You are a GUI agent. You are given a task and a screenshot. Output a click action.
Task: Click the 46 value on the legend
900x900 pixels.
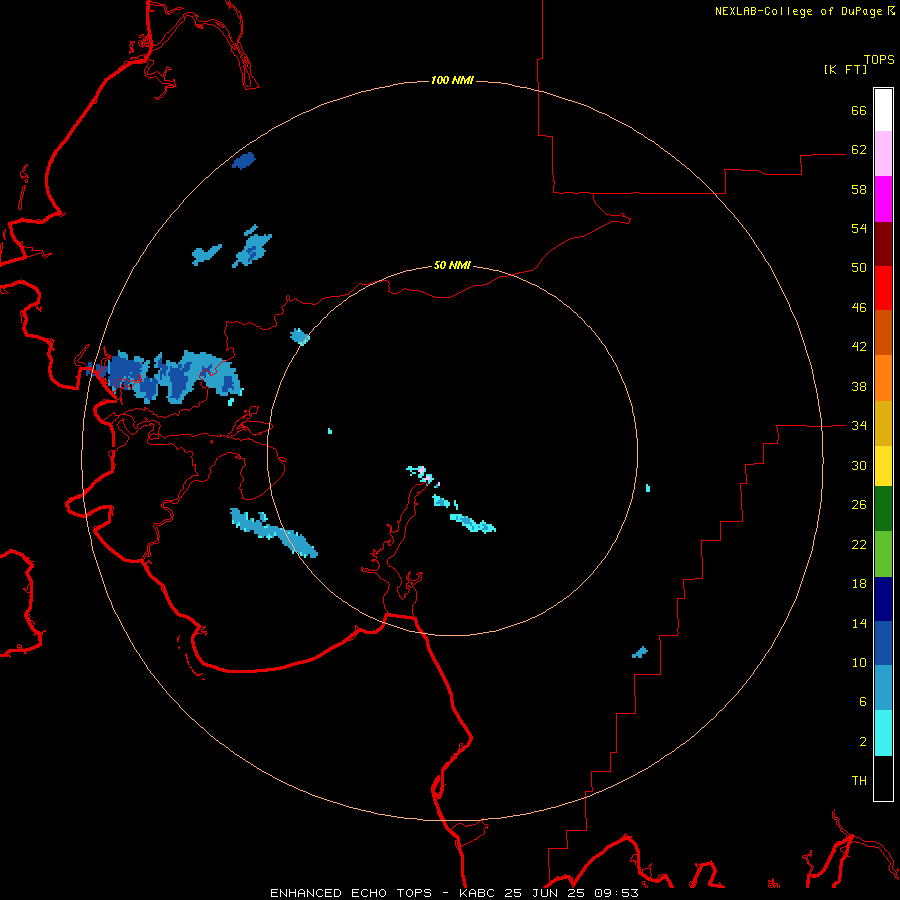[859, 308]
